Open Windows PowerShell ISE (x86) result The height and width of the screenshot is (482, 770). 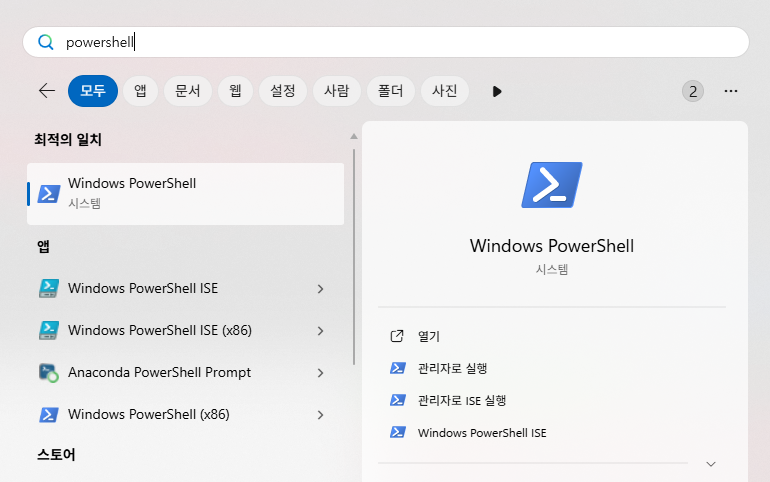coord(160,330)
